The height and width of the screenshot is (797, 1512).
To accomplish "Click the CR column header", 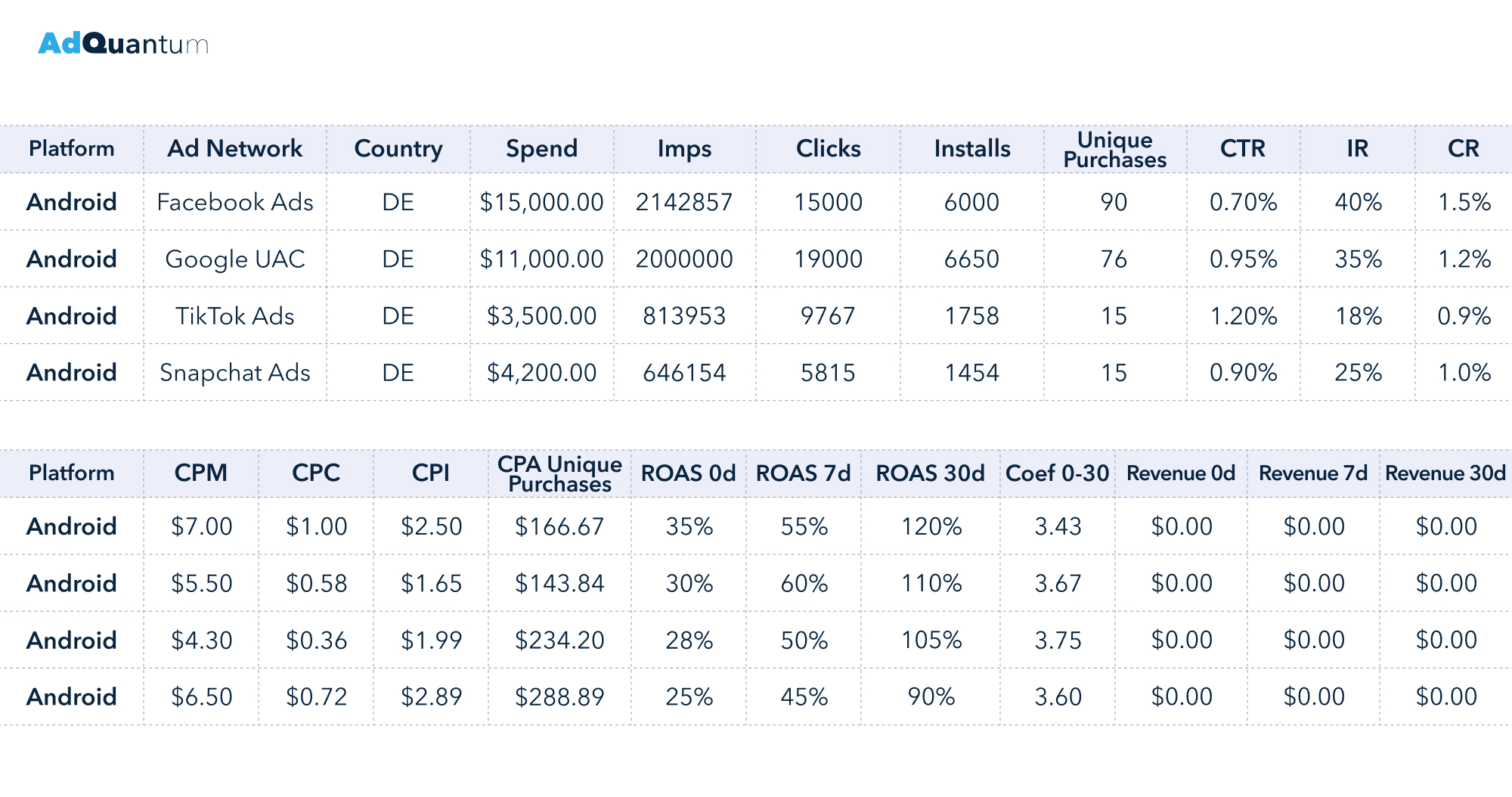I will coord(1464,148).
